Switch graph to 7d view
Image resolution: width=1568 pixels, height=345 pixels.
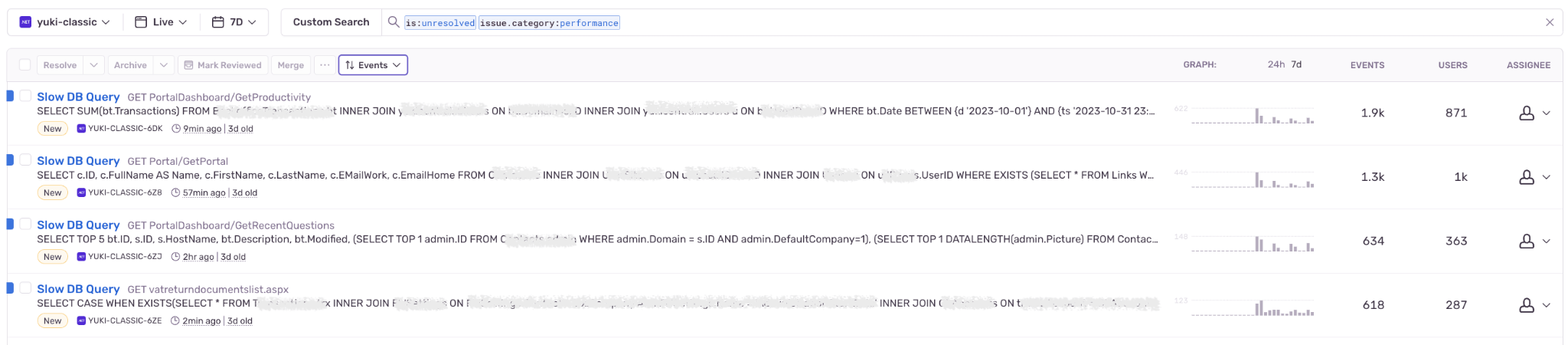[1296, 65]
